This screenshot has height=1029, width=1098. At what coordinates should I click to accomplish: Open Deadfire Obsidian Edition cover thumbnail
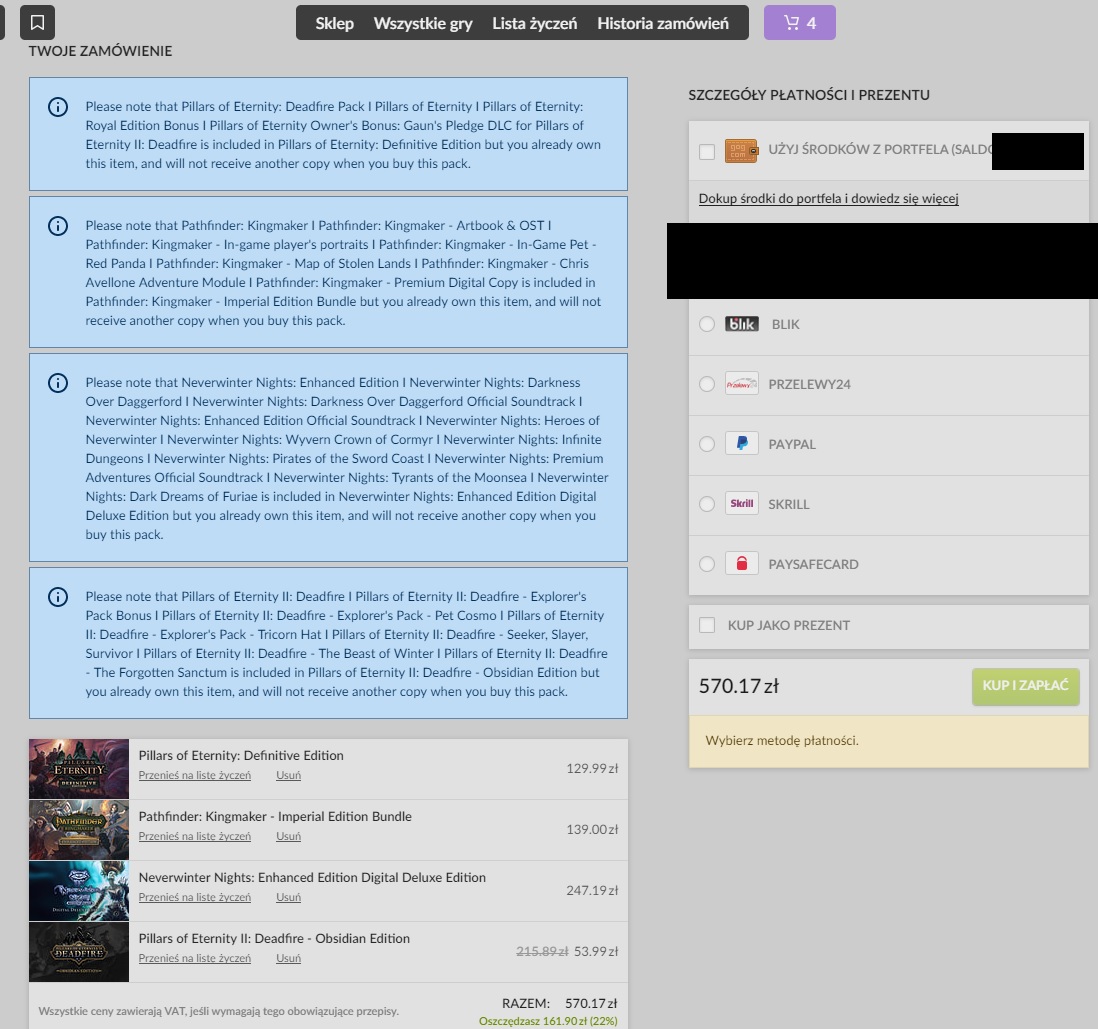78,951
